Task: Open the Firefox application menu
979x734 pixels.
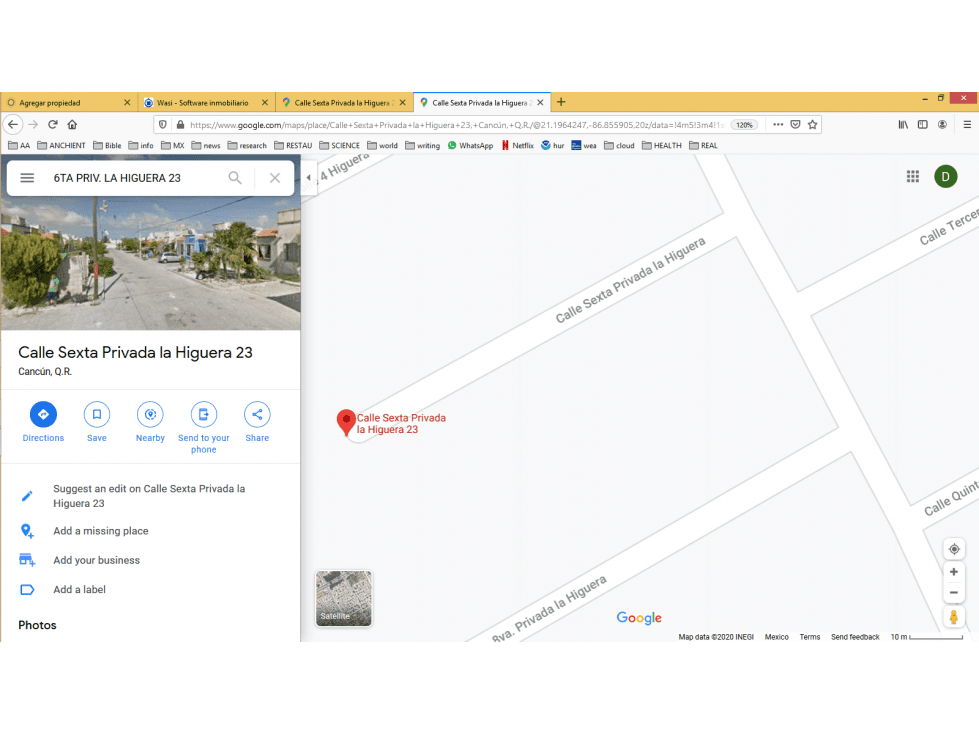Action: click(x=967, y=125)
